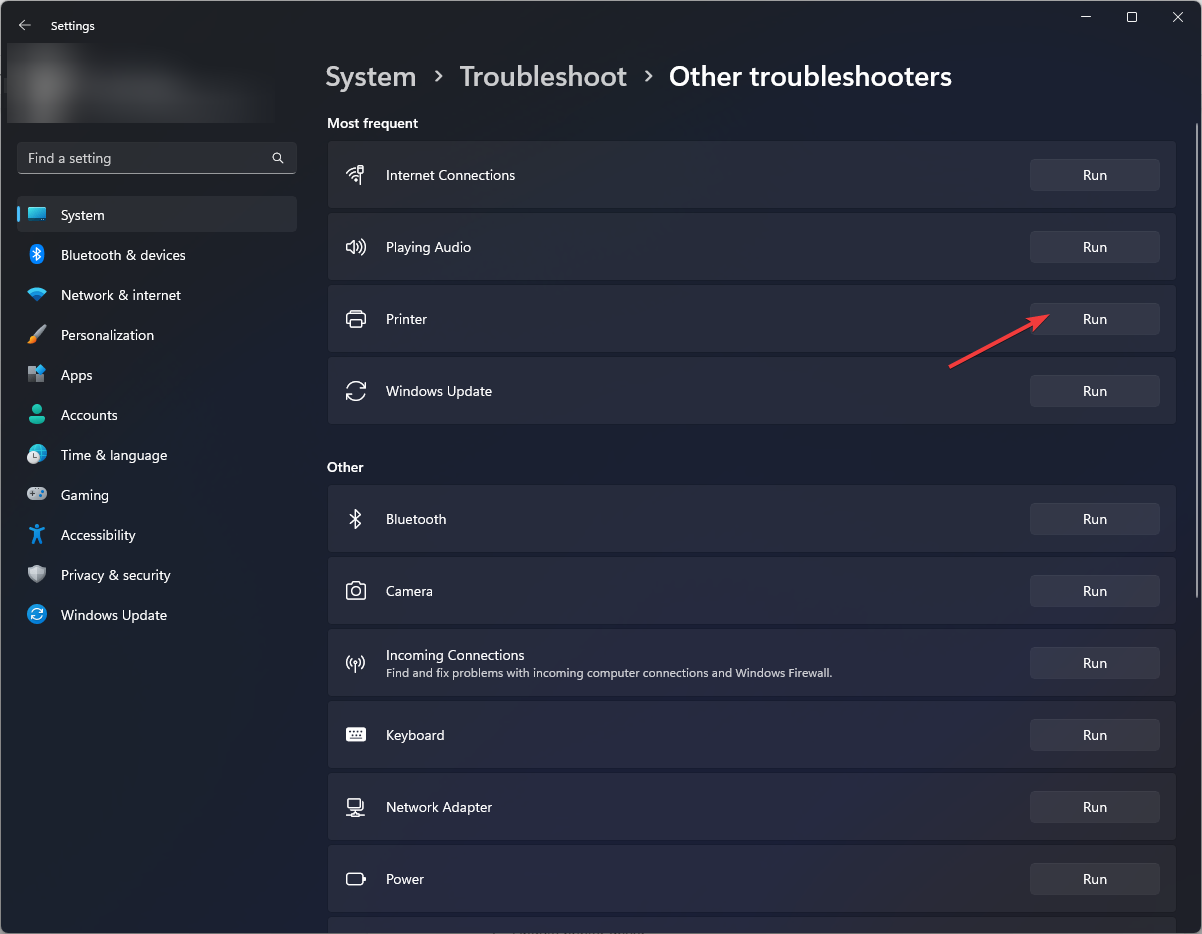Click the Incoming Connections antenna icon
The height and width of the screenshot is (934, 1202).
click(x=355, y=663)
